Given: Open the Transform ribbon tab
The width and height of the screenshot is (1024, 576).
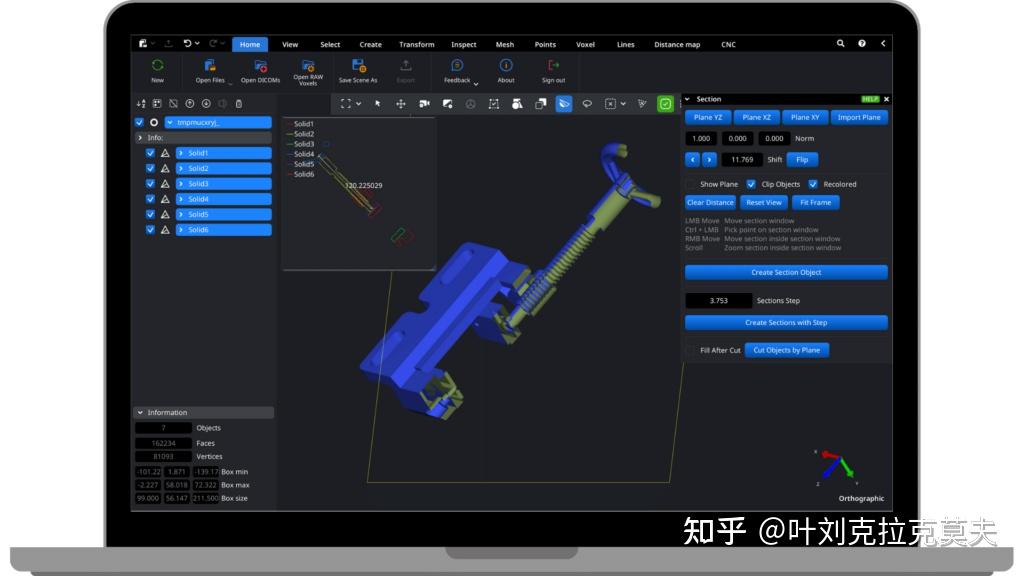Looking at the screenshot, I should 417,44.
